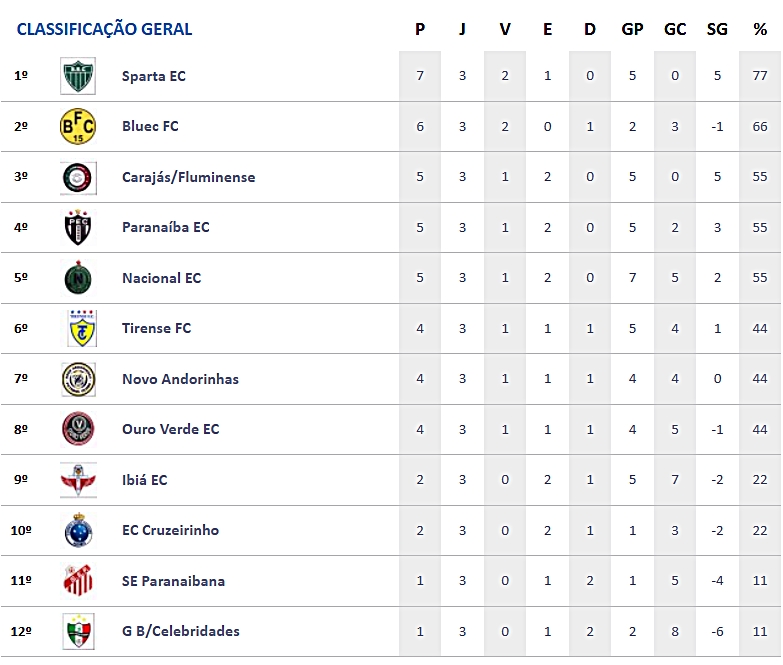Click the % percentage column header
Viewport: 783px width, 665px height.
coord(760,29)
